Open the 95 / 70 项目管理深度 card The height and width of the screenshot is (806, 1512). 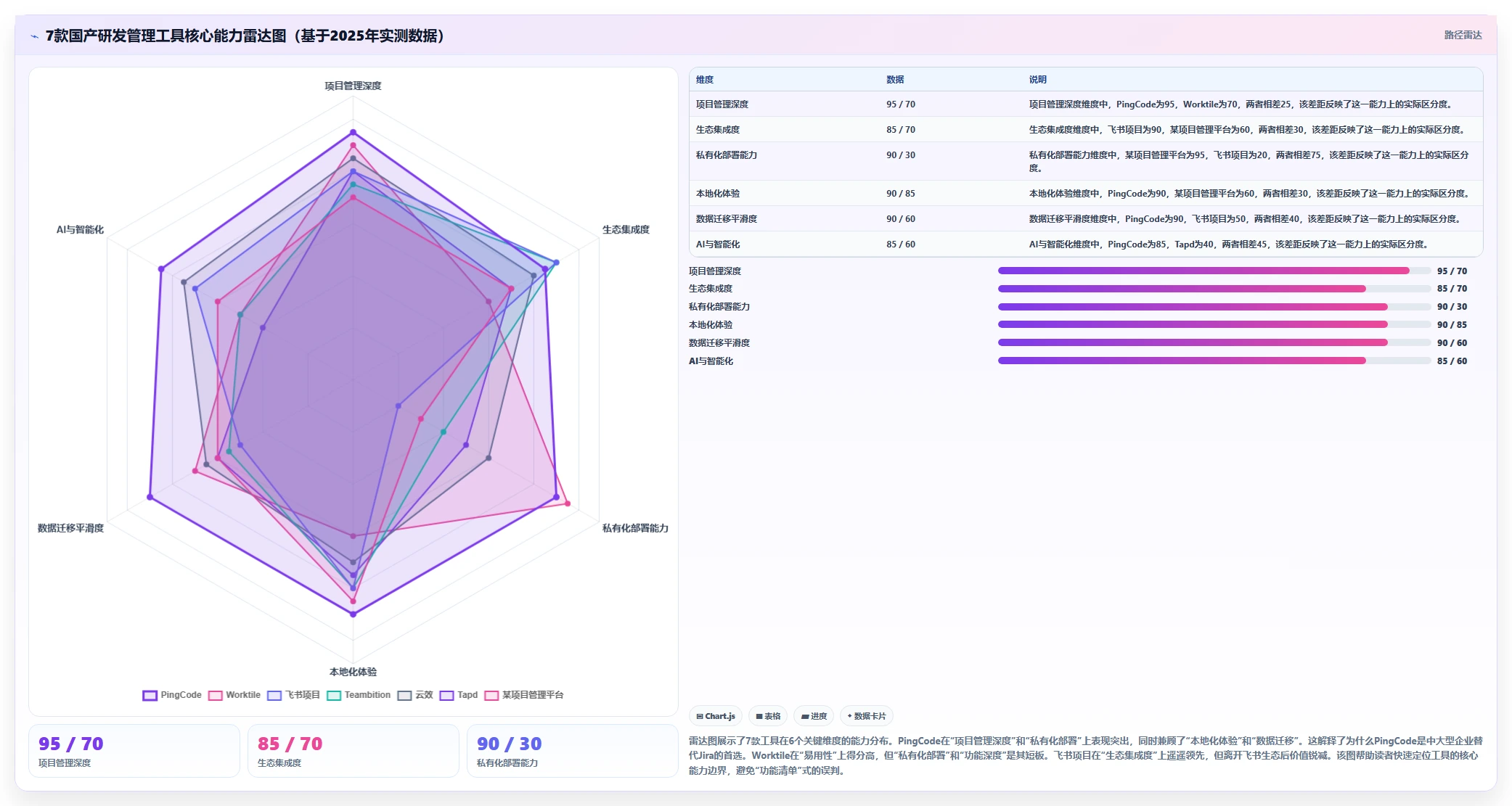pyautogui.click(x=134, y=751)
